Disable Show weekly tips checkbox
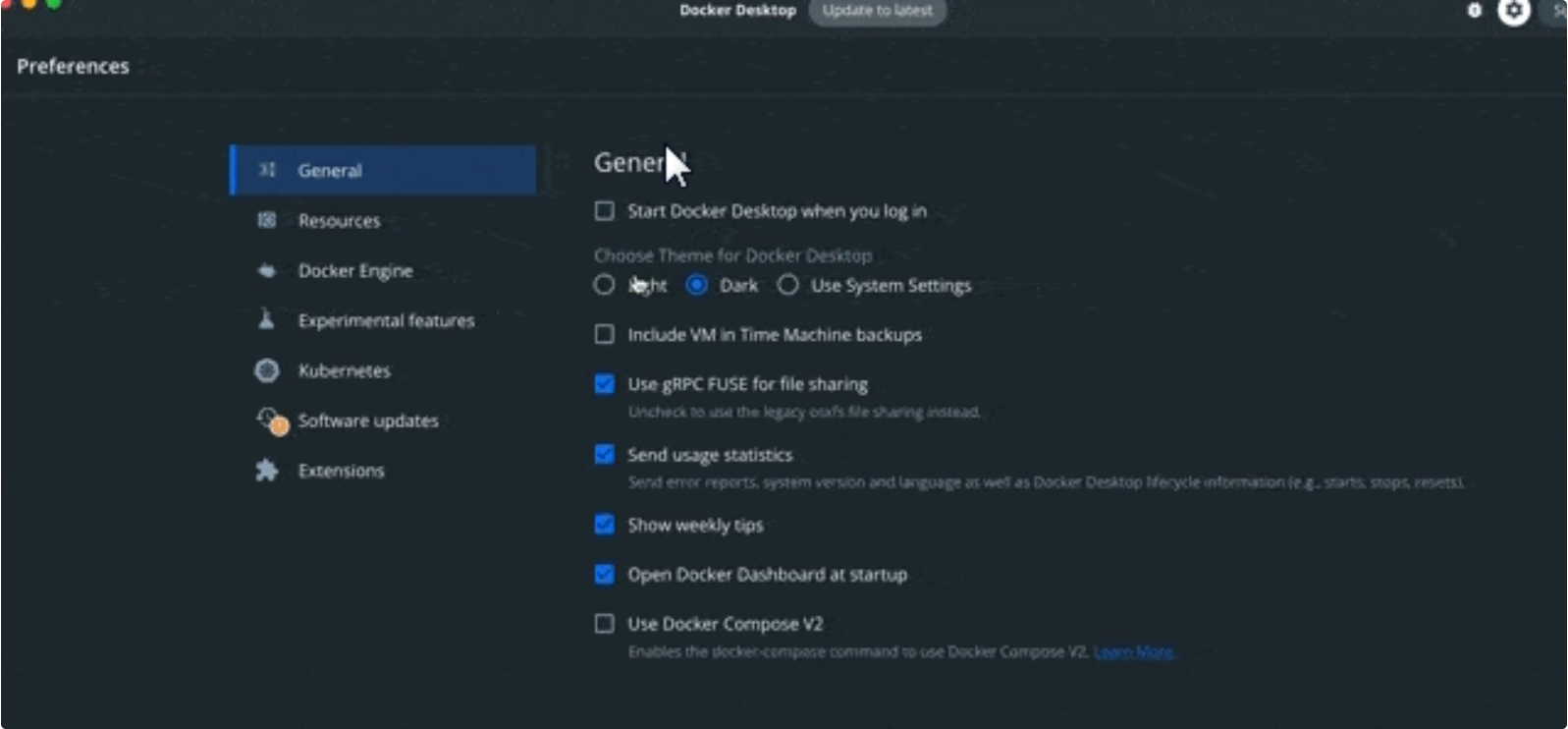The width and height of the screenshot is (1568, 729). pyautogui.click(x=605, y=525)
